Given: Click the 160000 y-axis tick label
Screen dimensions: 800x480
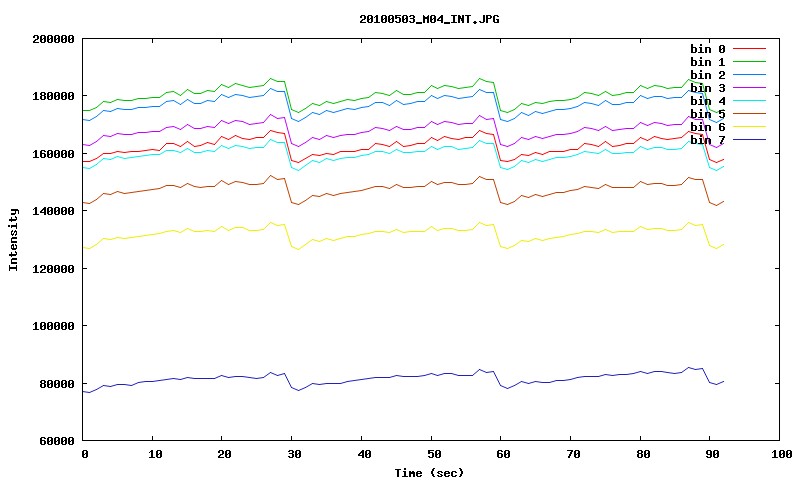Looking at the screenshot, I should point(53,154).
